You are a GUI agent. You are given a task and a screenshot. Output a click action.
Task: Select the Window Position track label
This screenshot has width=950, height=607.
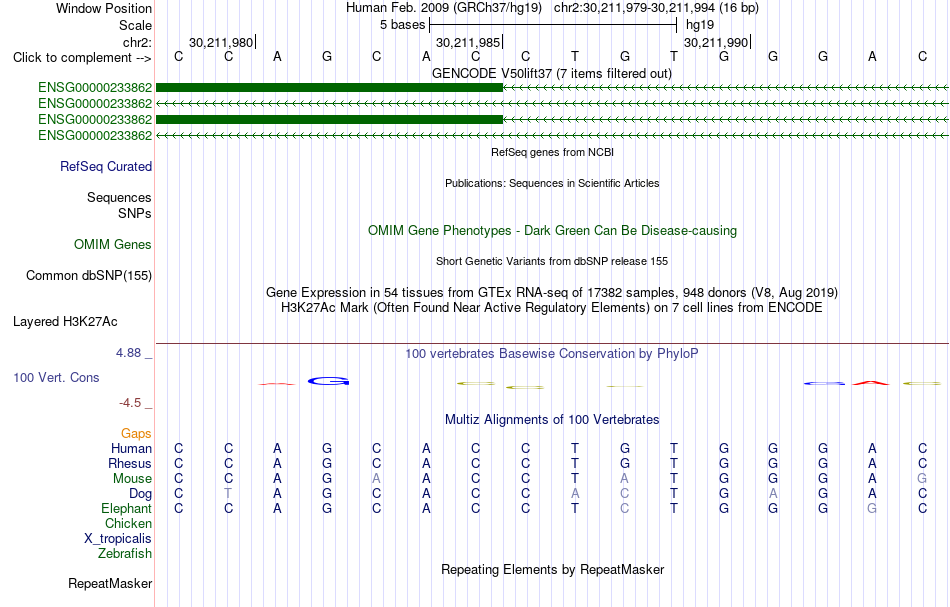pyautogui.click(x=104, y=8)
